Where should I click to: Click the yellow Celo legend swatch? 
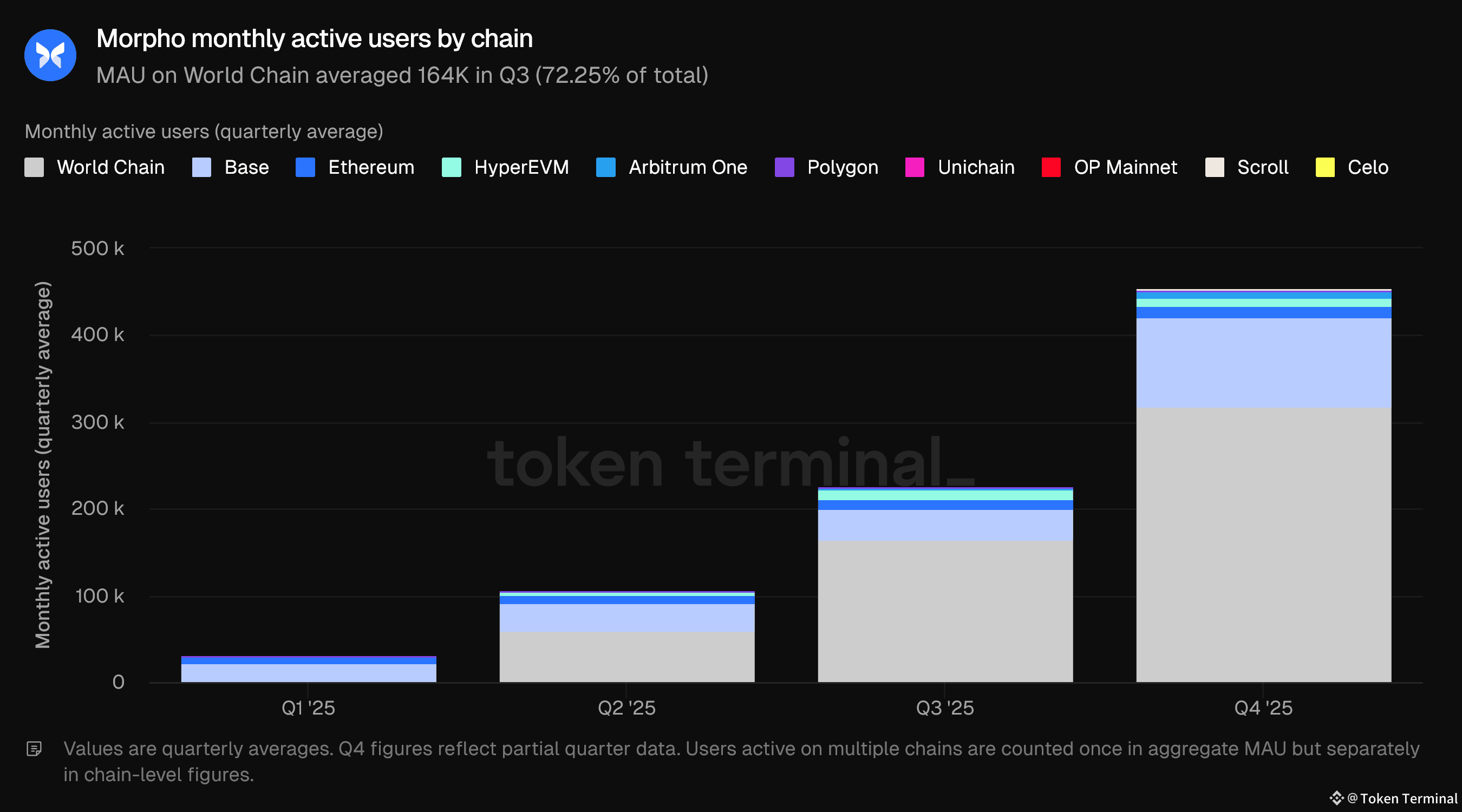pyautogui.click(x=1324, y=167)
